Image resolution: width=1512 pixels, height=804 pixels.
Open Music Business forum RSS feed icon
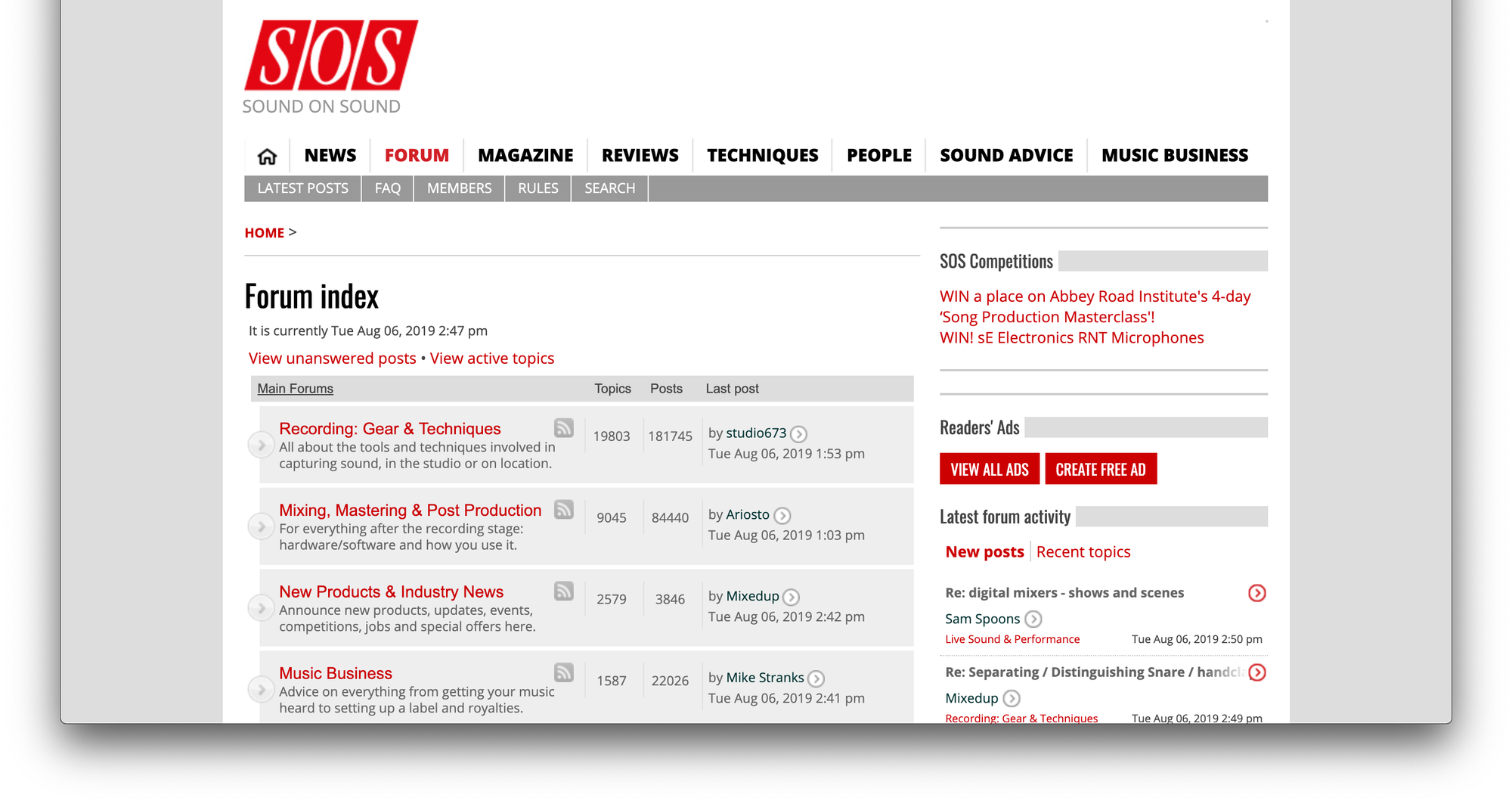564,672
